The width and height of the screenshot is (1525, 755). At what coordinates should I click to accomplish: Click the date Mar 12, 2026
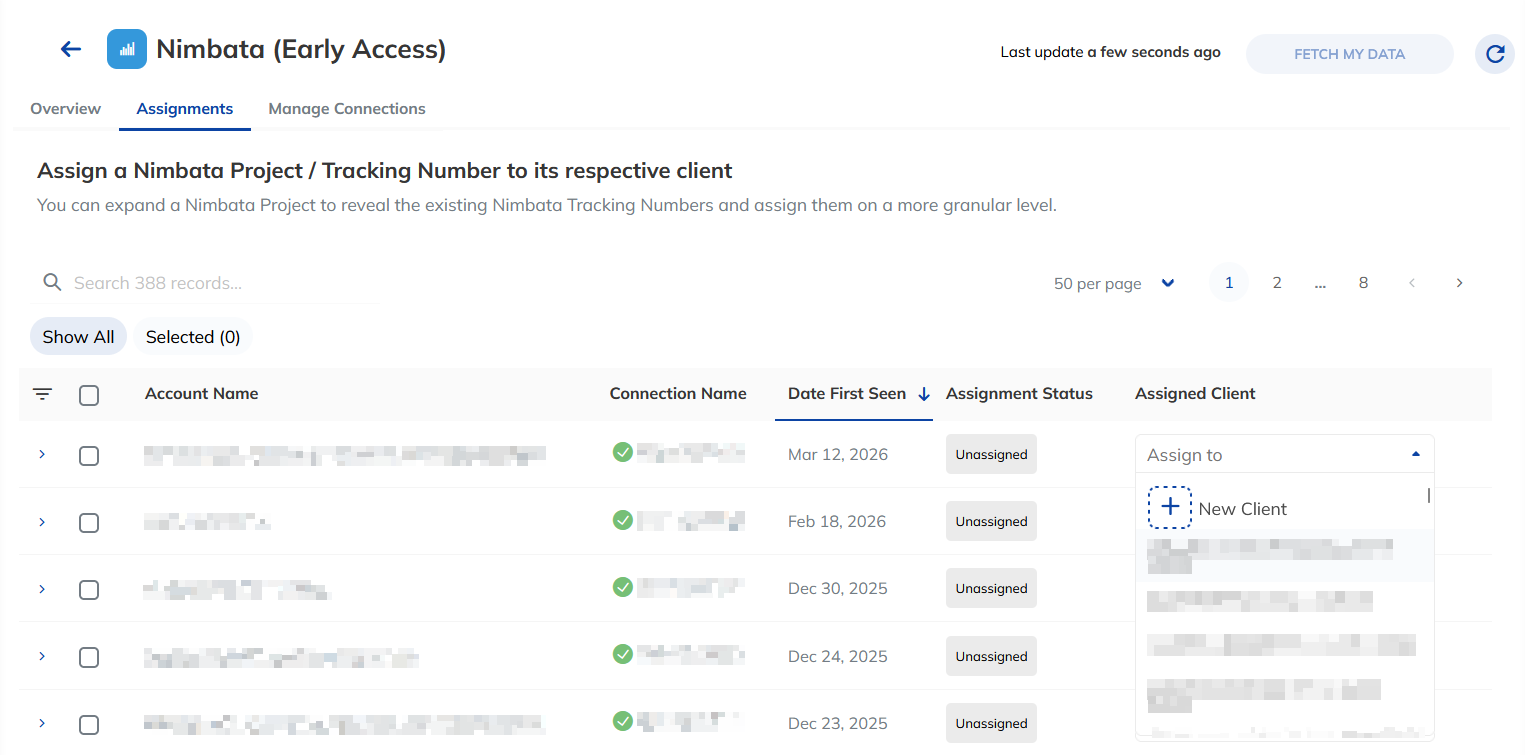click(838, 454)
